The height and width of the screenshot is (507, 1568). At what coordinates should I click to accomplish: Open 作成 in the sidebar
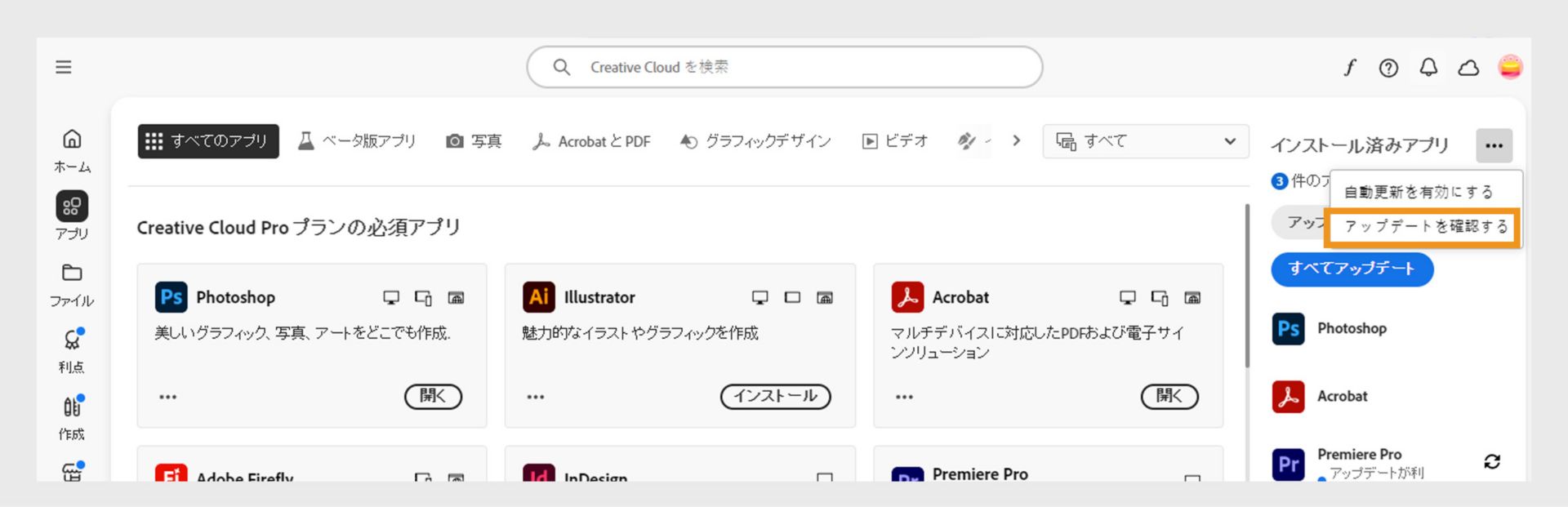click(72, 418)
